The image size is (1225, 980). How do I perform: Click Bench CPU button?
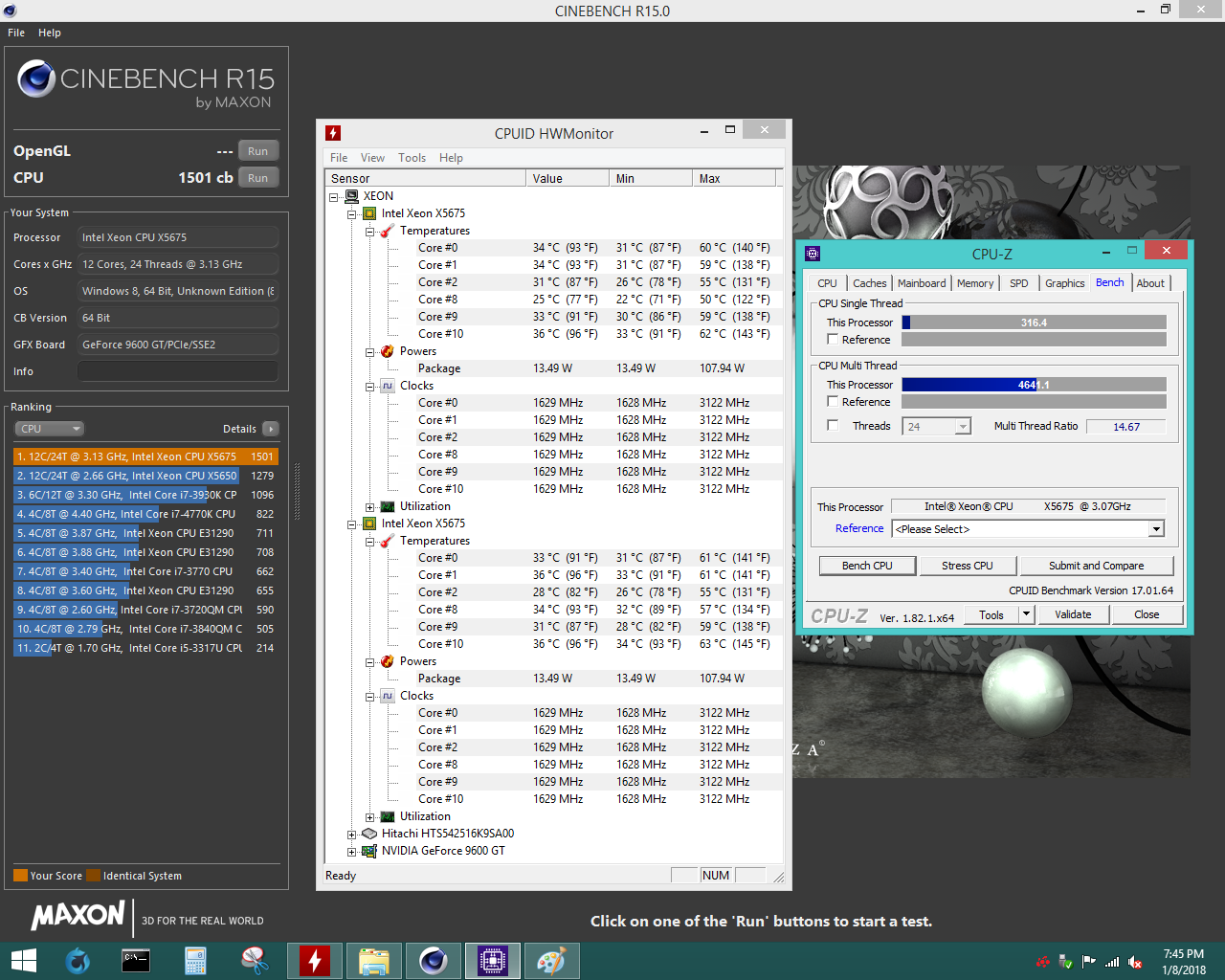tap(867, 566)
